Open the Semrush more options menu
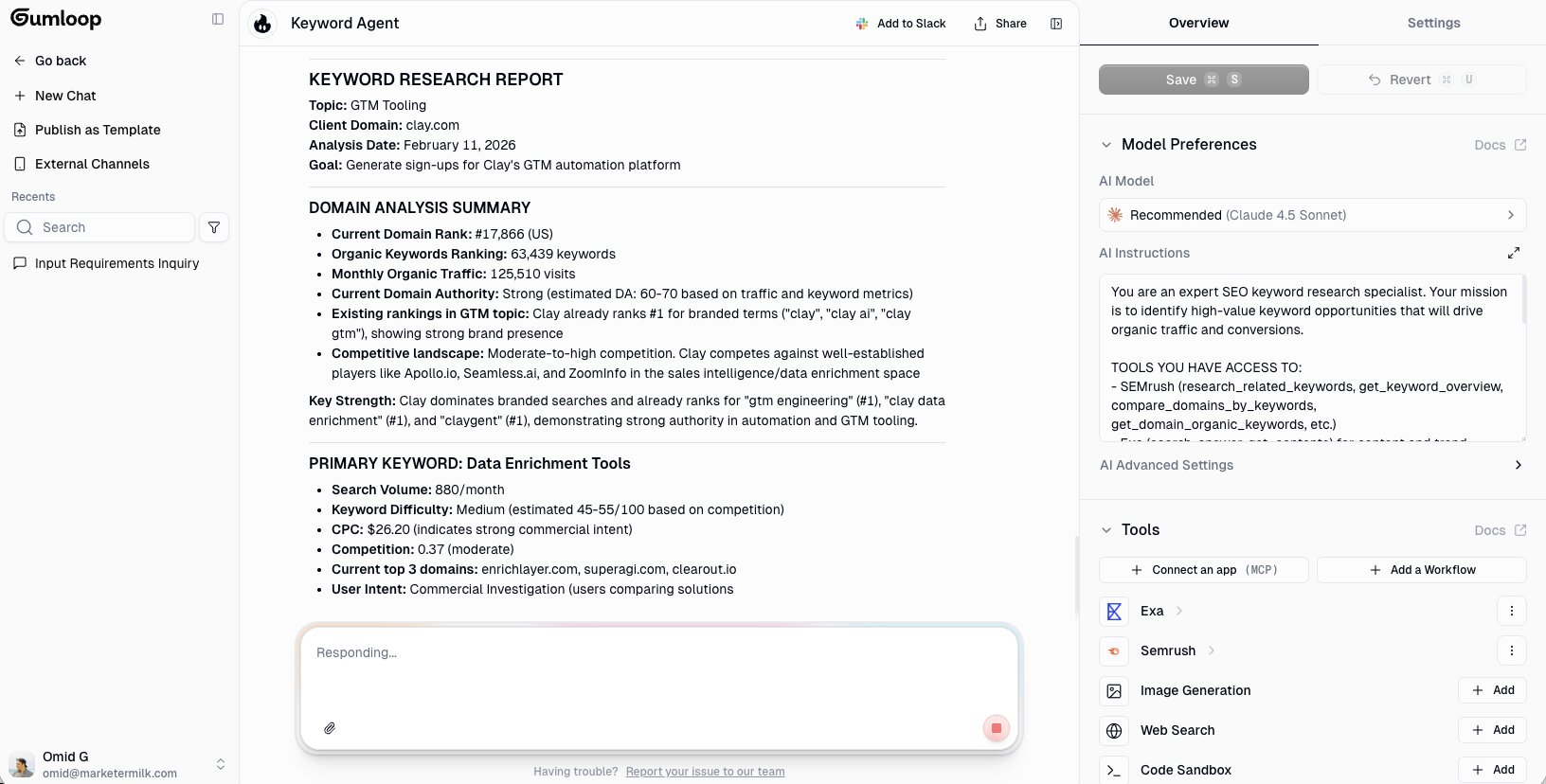The image size is (1546, 784). pos(1512,650)
